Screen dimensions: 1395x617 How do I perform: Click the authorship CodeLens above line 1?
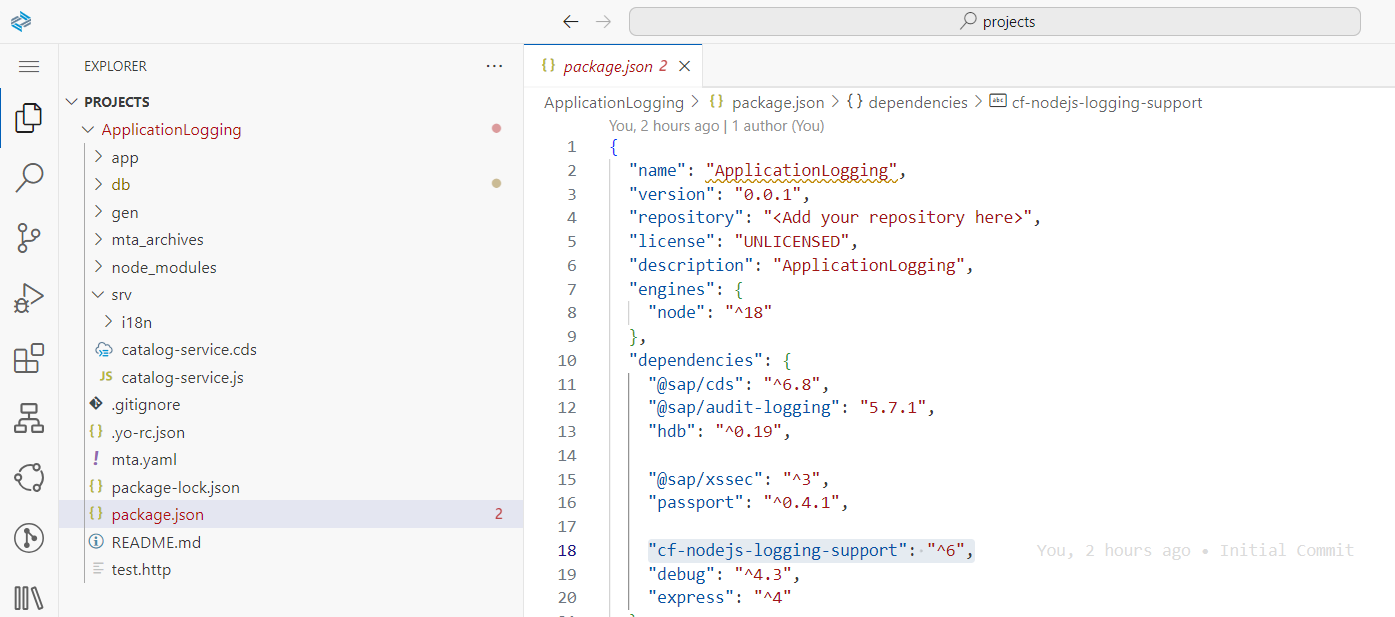tap(716, 126)
